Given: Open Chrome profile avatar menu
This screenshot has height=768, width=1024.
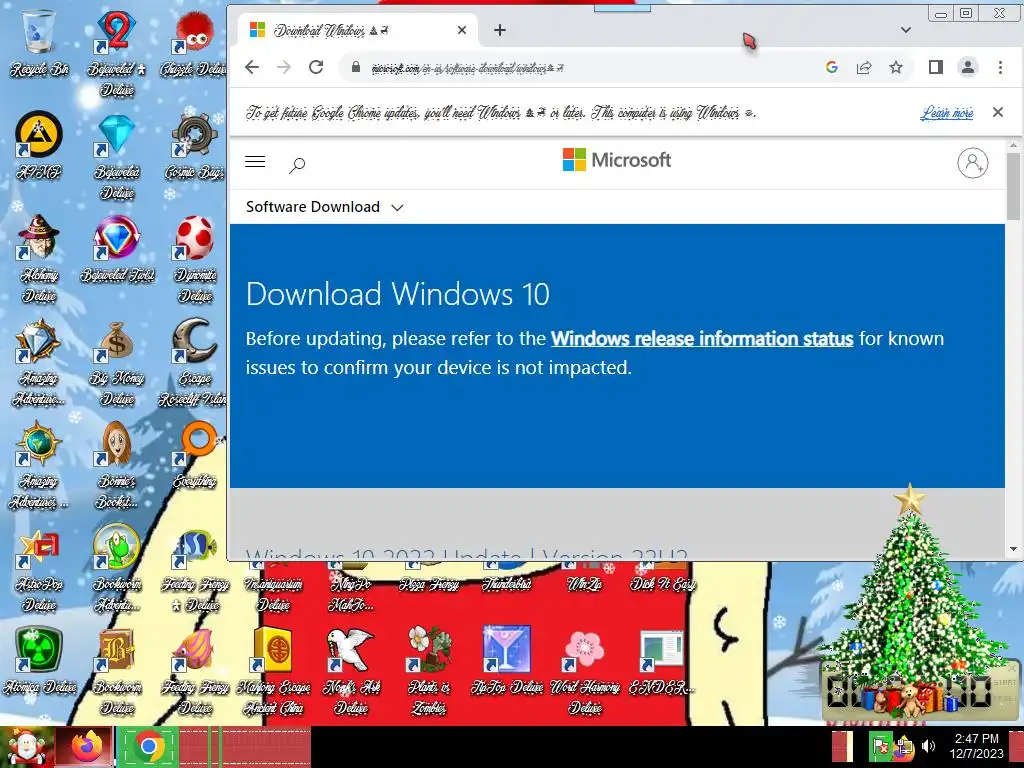Looking at the screenshot, I should tap(968, 67).
